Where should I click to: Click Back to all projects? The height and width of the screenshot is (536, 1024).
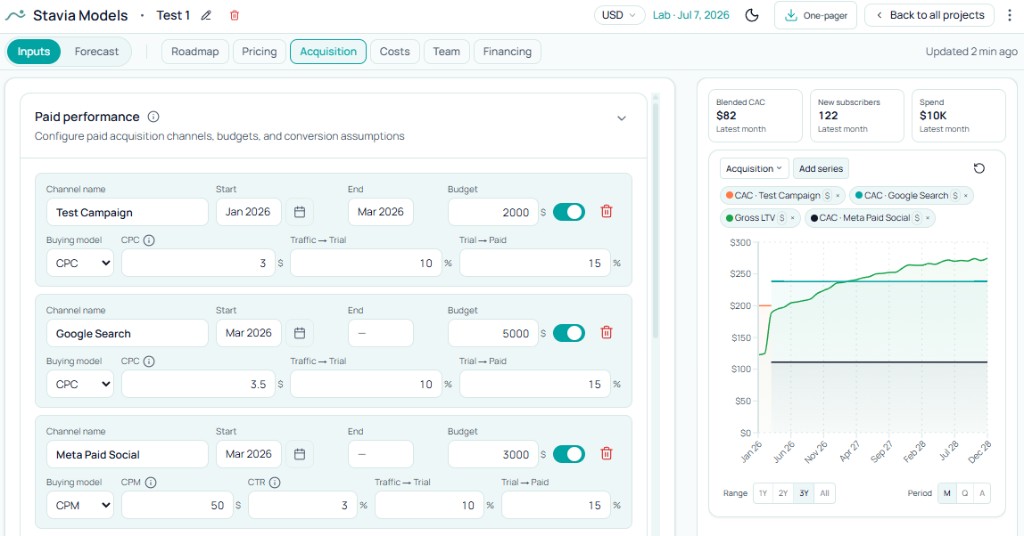pyautogui.click(x=930, y=15)
